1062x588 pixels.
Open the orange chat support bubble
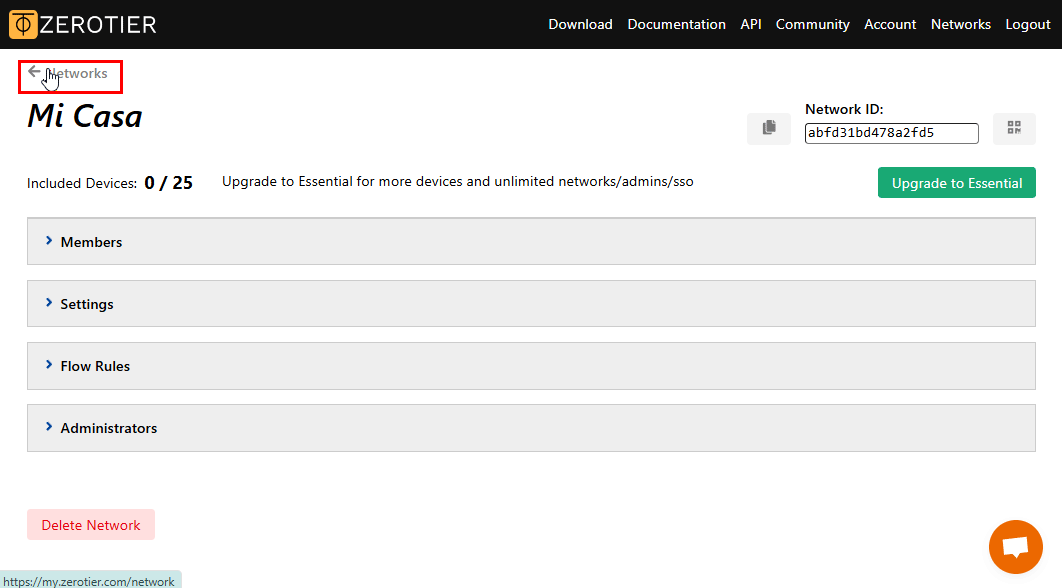tap(1015, 547)
